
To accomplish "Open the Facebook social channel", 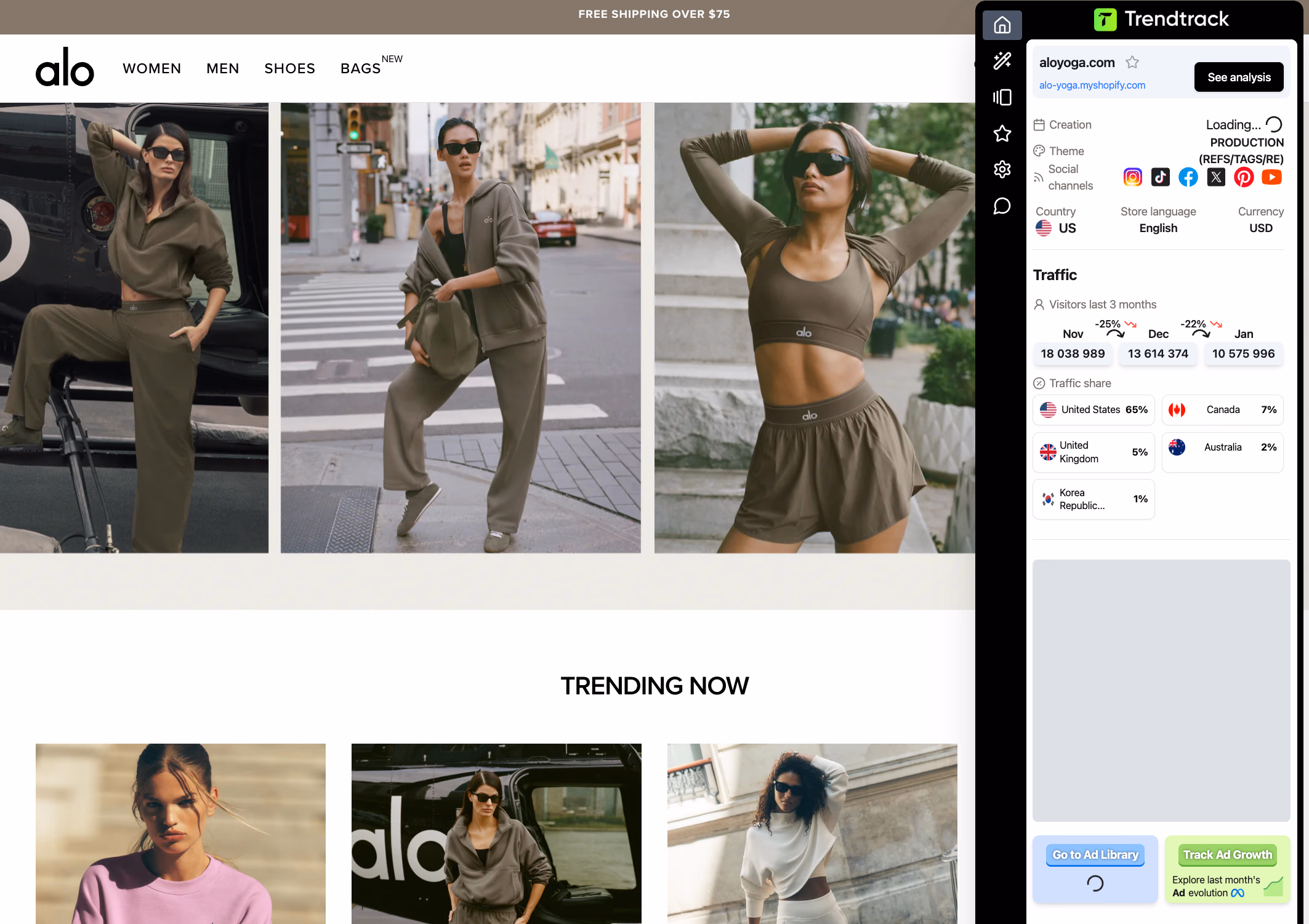I will tap(1188, 177).
